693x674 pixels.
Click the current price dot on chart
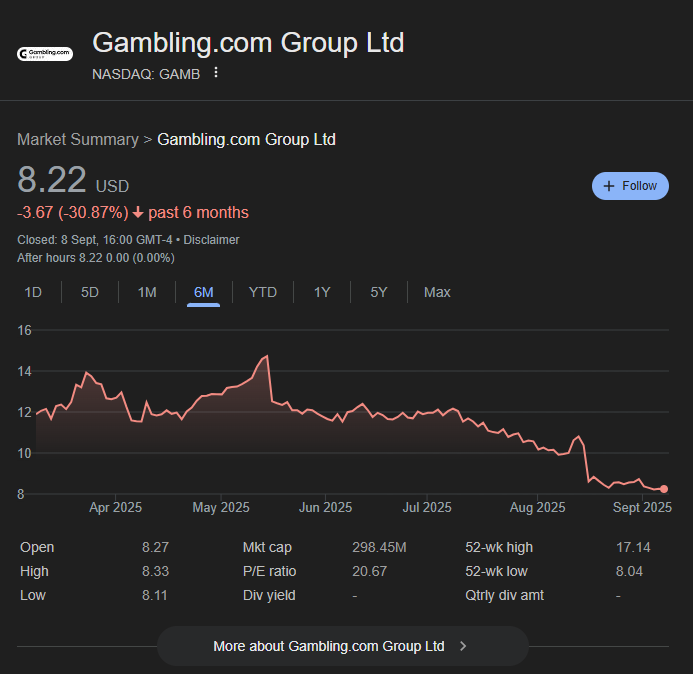(x=664, y=489)
